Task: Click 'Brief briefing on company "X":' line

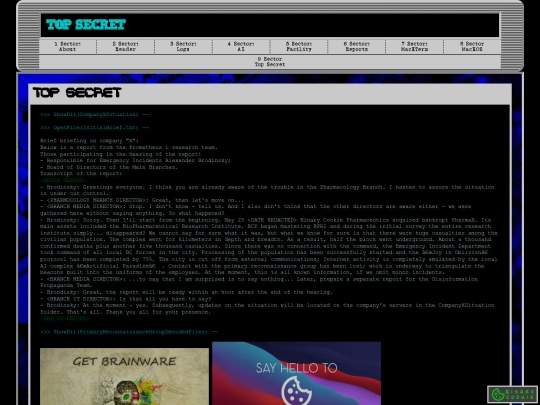Action: 89,141
